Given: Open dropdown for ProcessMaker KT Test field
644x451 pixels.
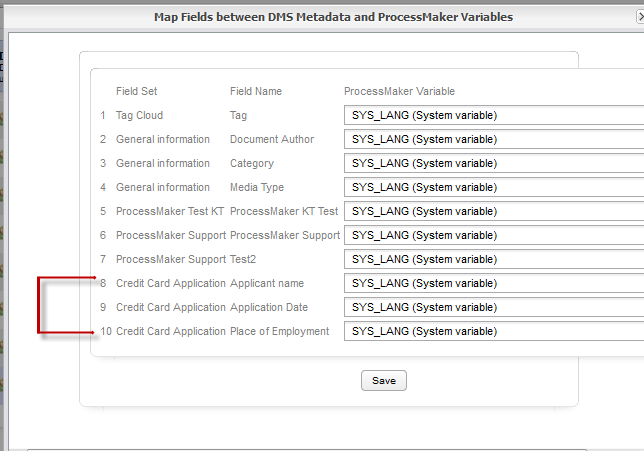Looking at the screenshot, I should [494, 211].
